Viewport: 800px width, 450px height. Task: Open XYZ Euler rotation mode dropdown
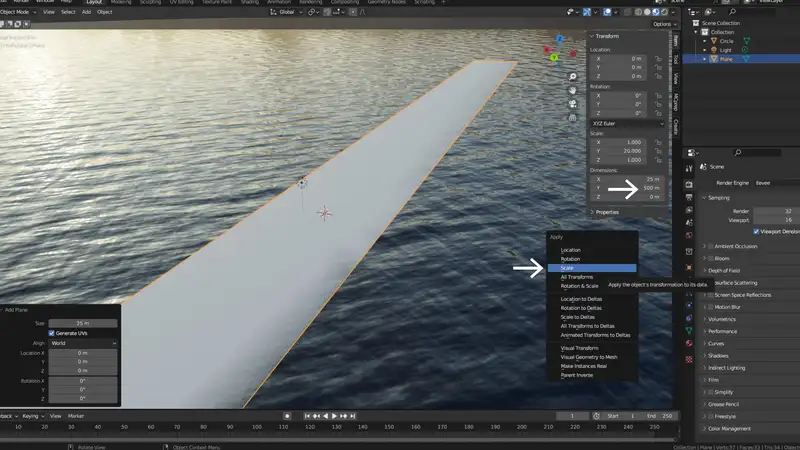[x=626, y=123]
